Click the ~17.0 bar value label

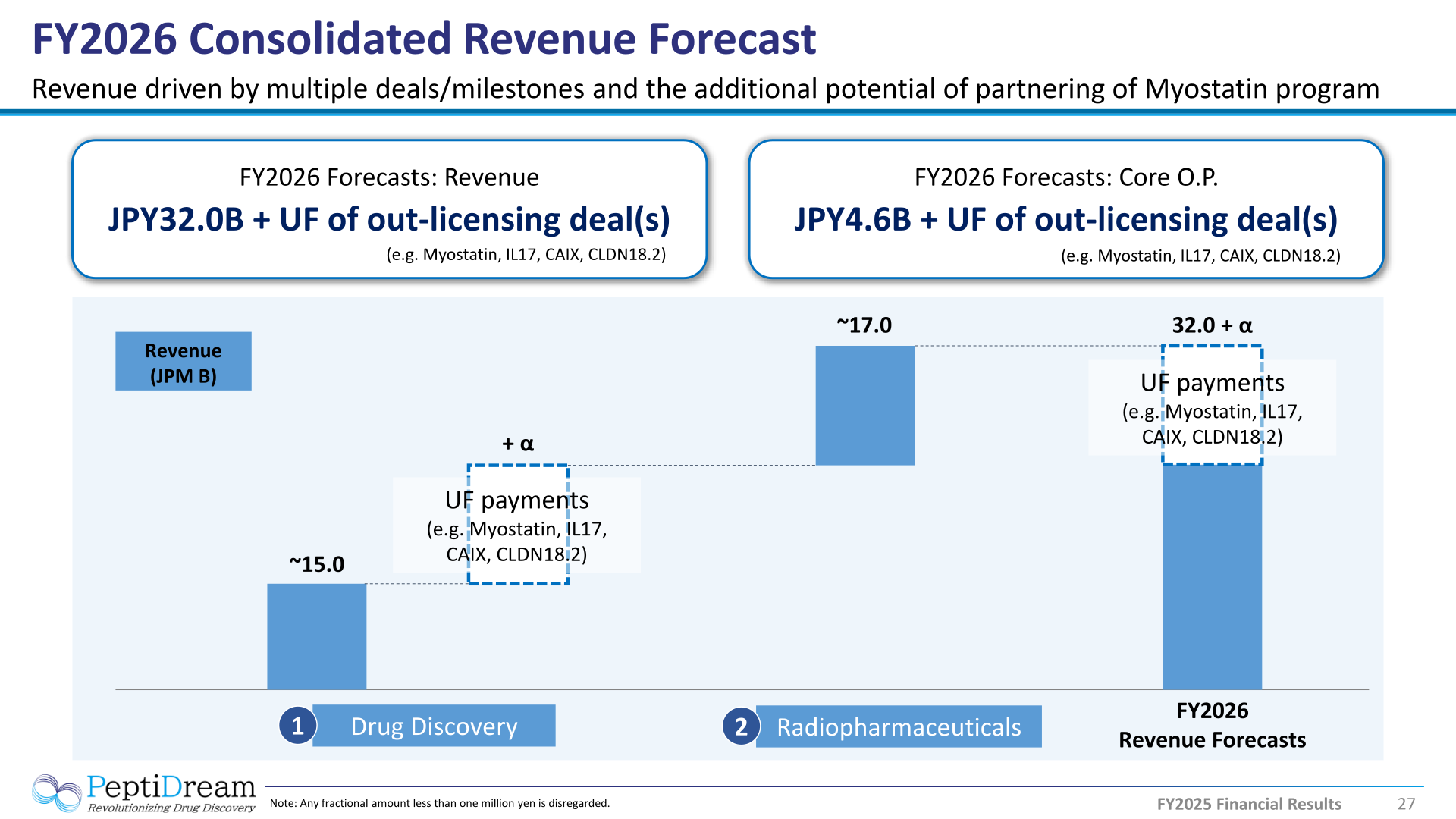pyautogui.click(x=864, y=325)
